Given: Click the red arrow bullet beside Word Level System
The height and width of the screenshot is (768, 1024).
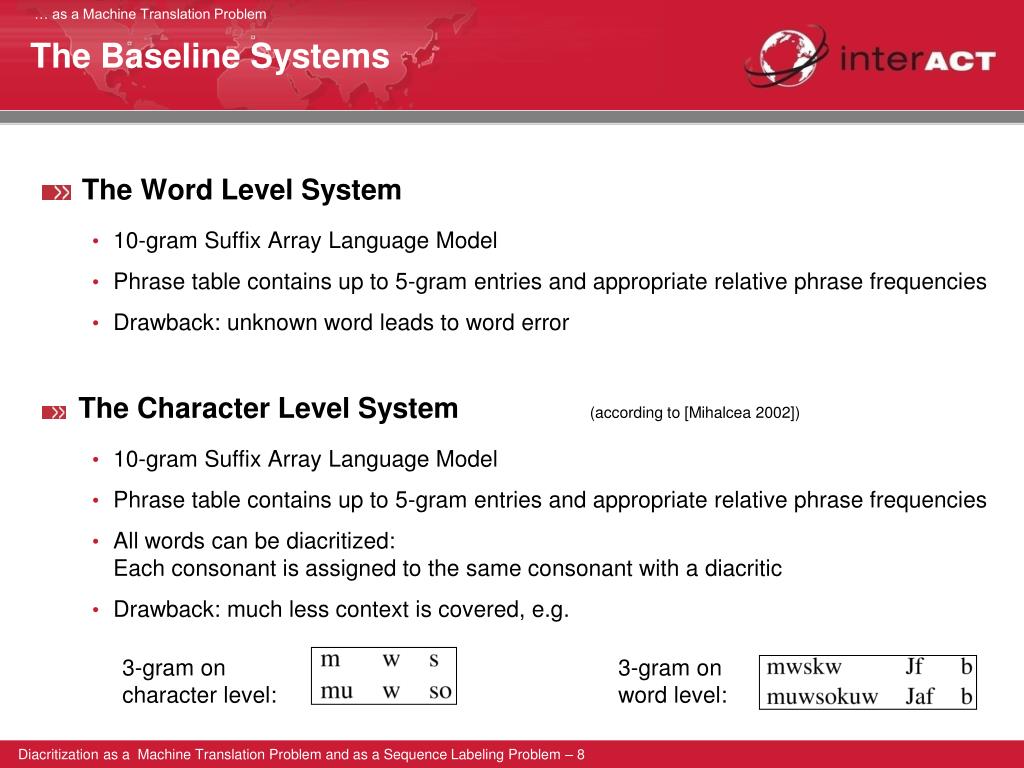Looking at the screenshot, I should (56, 193).
